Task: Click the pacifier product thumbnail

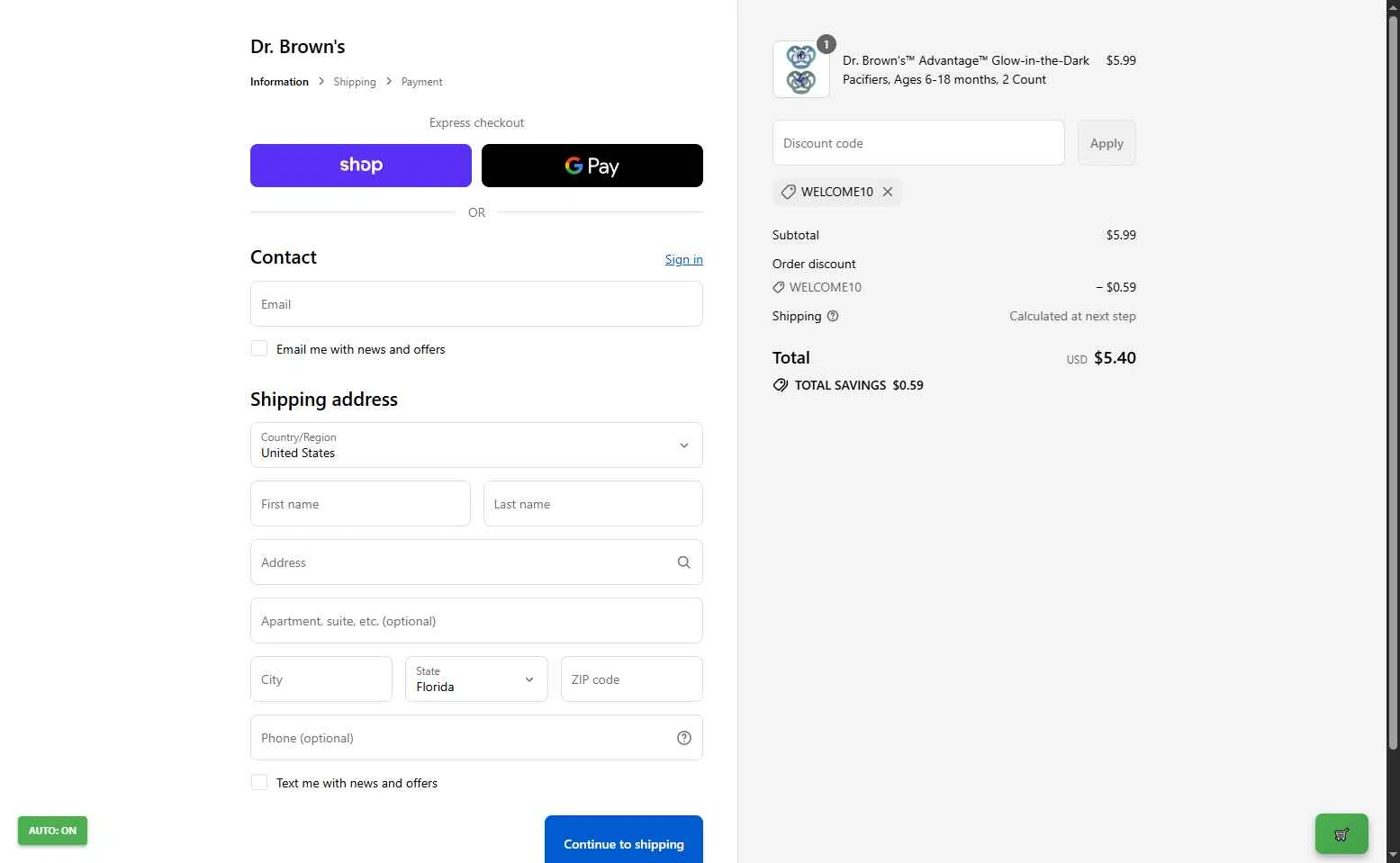Action: 801,69
